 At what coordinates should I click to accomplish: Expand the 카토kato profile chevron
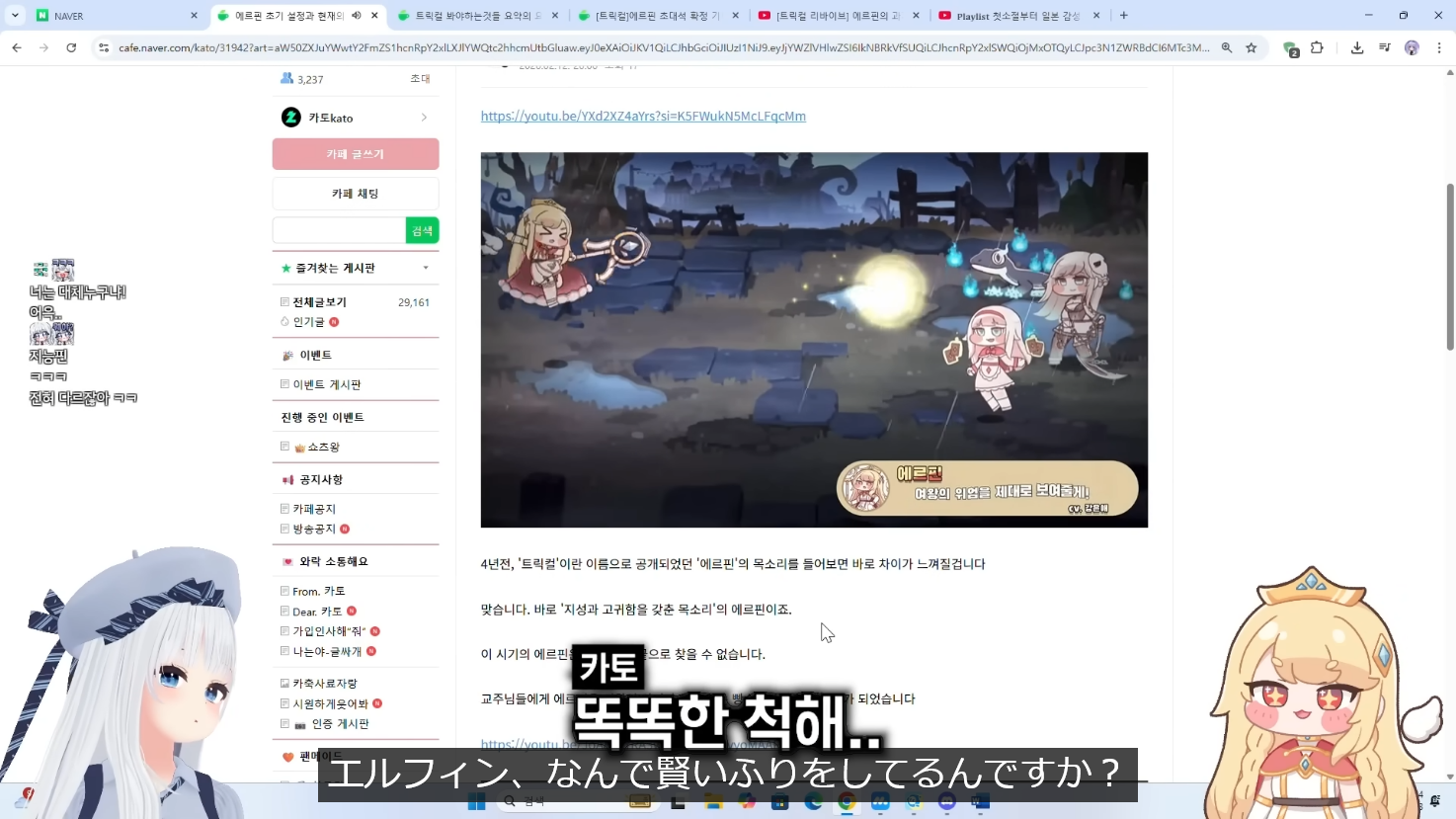tap(424, 118)
